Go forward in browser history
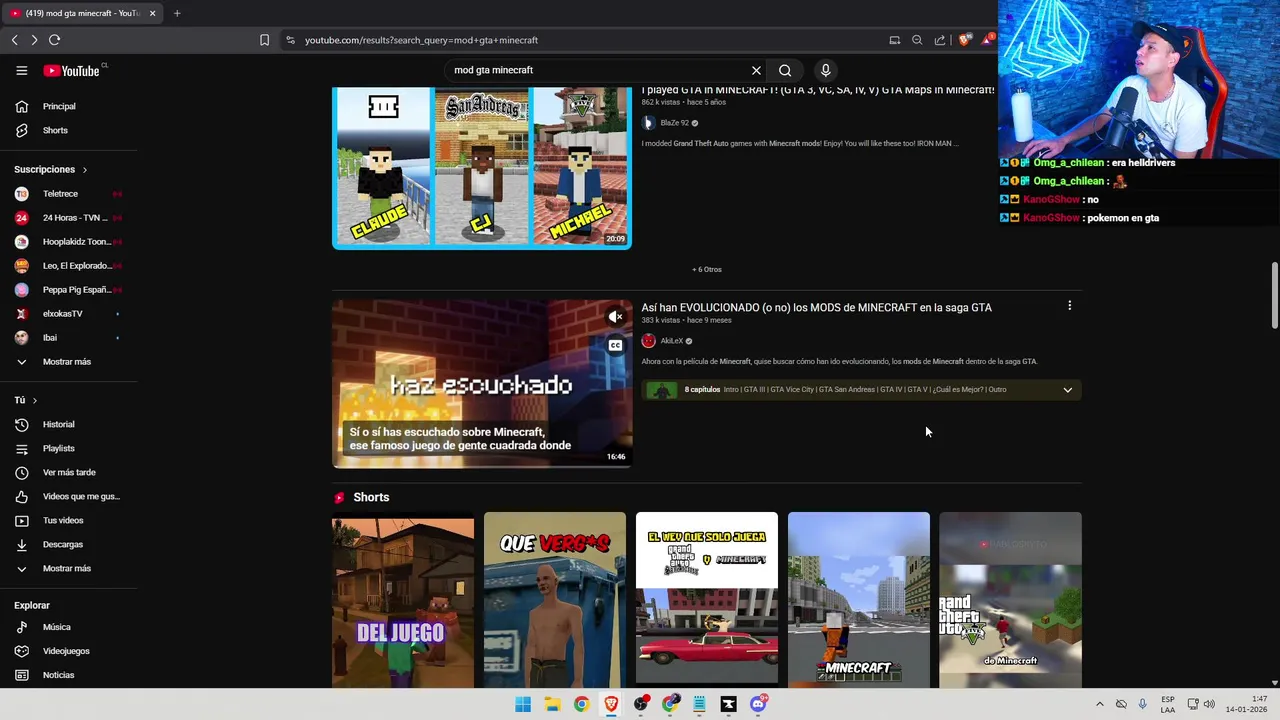Image resolution: width=1280 pixels, height=720 pixels. (x=34, y=40)
